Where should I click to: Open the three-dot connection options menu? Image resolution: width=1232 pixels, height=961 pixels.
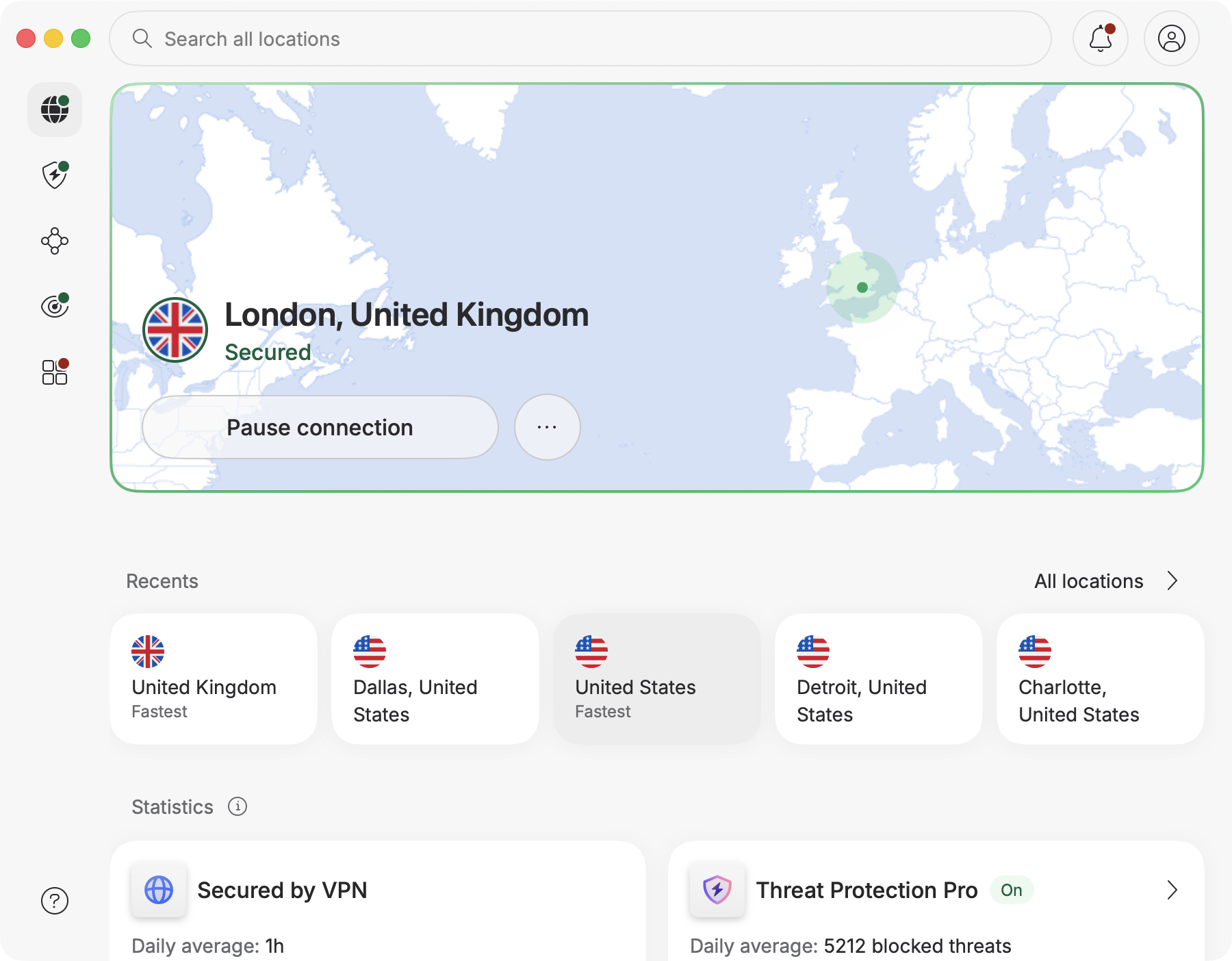[x=547, y=427]
